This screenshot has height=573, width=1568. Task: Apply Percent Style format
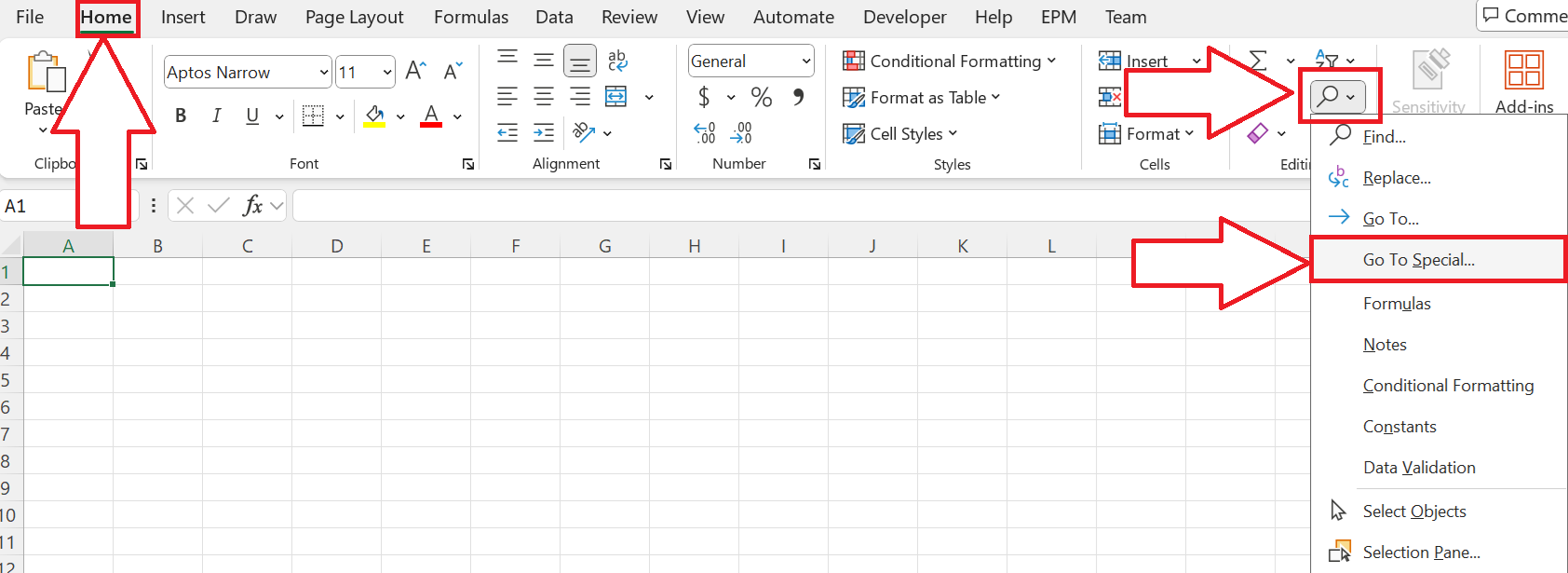(762, 97)
